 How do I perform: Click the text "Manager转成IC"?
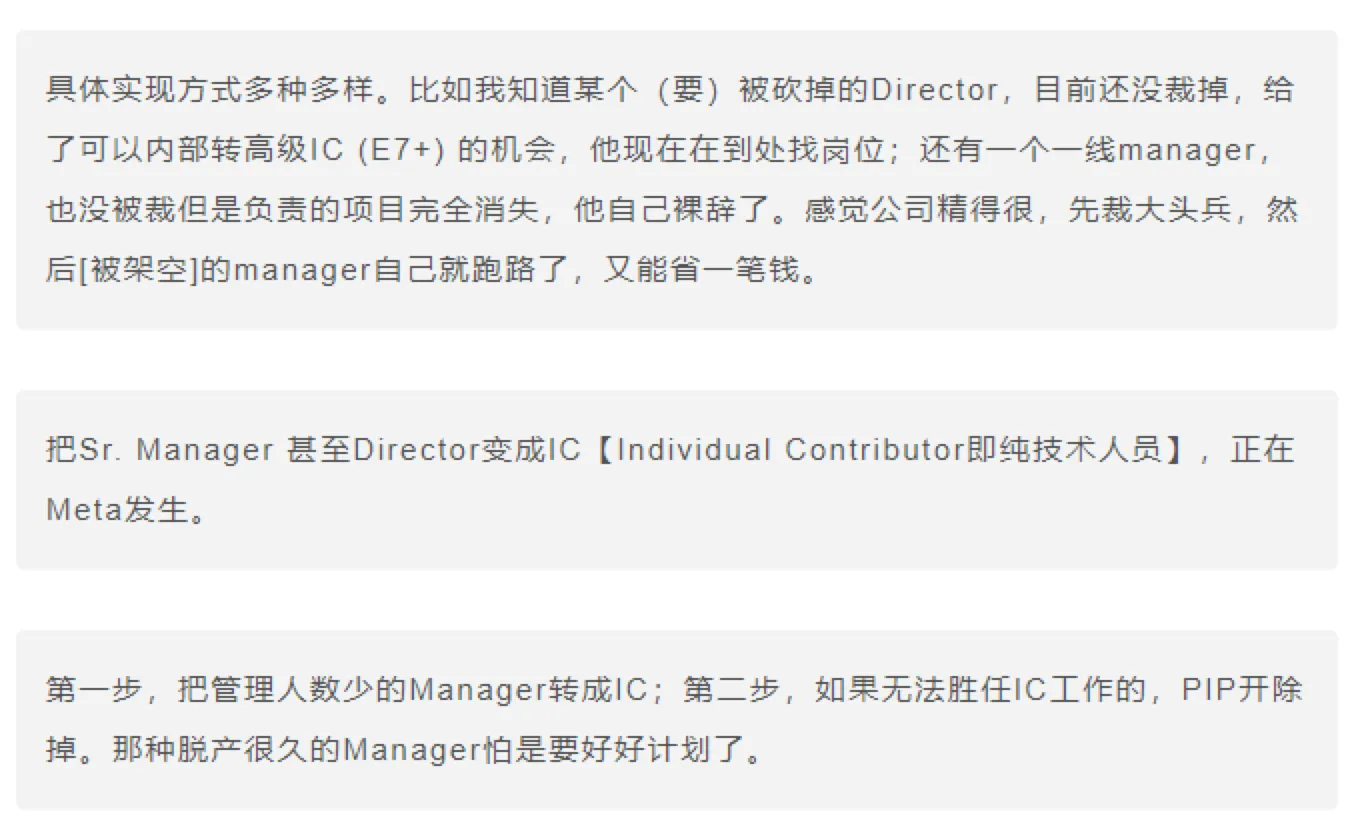pyautogui.click(x=531, y=690)
